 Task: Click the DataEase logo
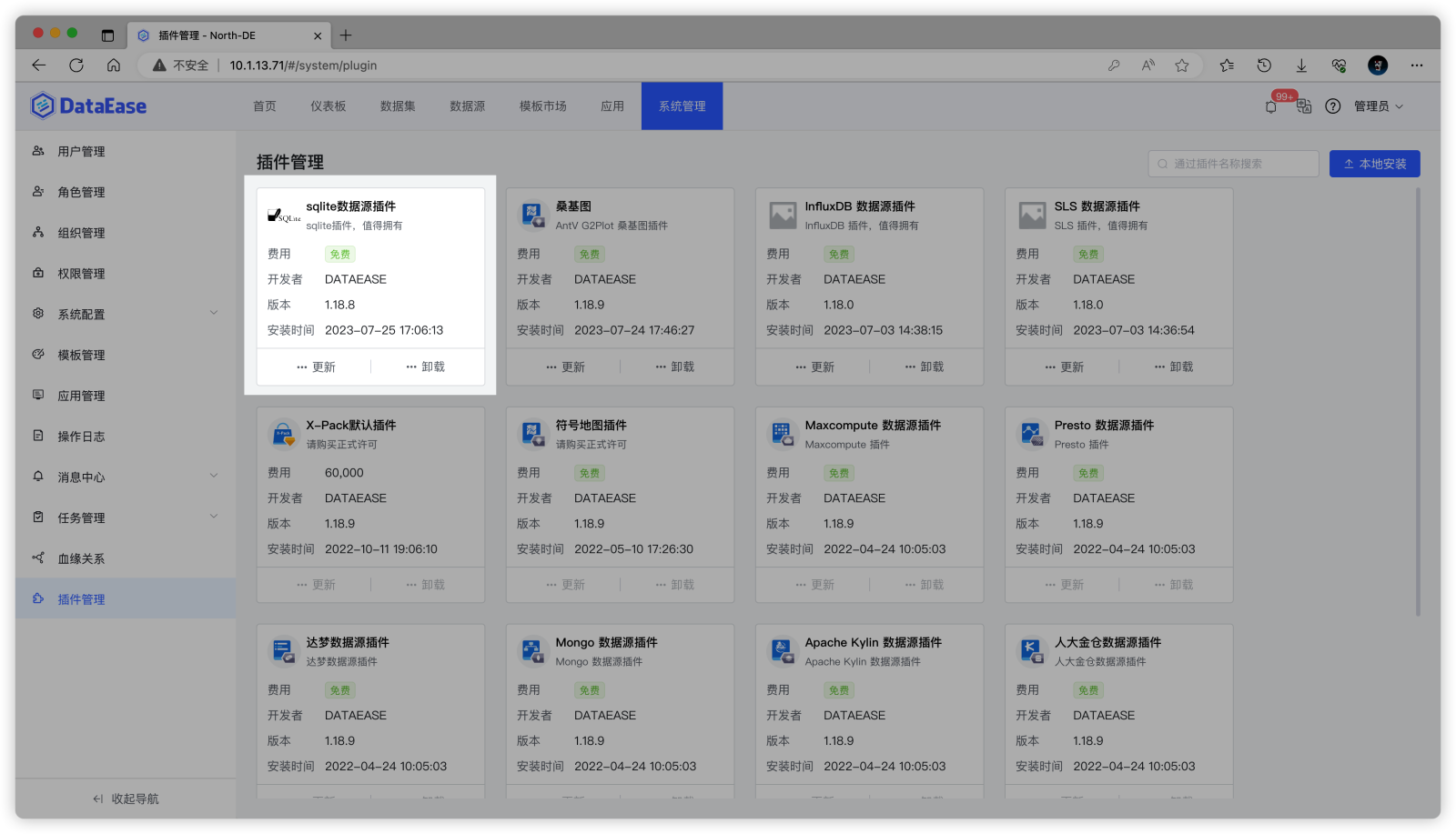click(88, 106)
